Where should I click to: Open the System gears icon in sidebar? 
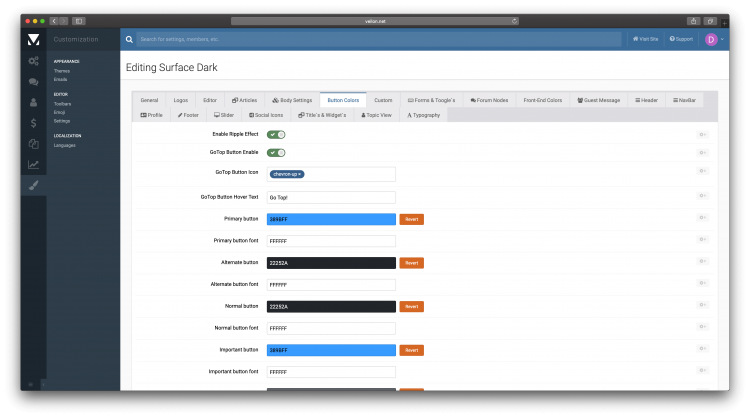pyautogui.click(x=33, y=60)
